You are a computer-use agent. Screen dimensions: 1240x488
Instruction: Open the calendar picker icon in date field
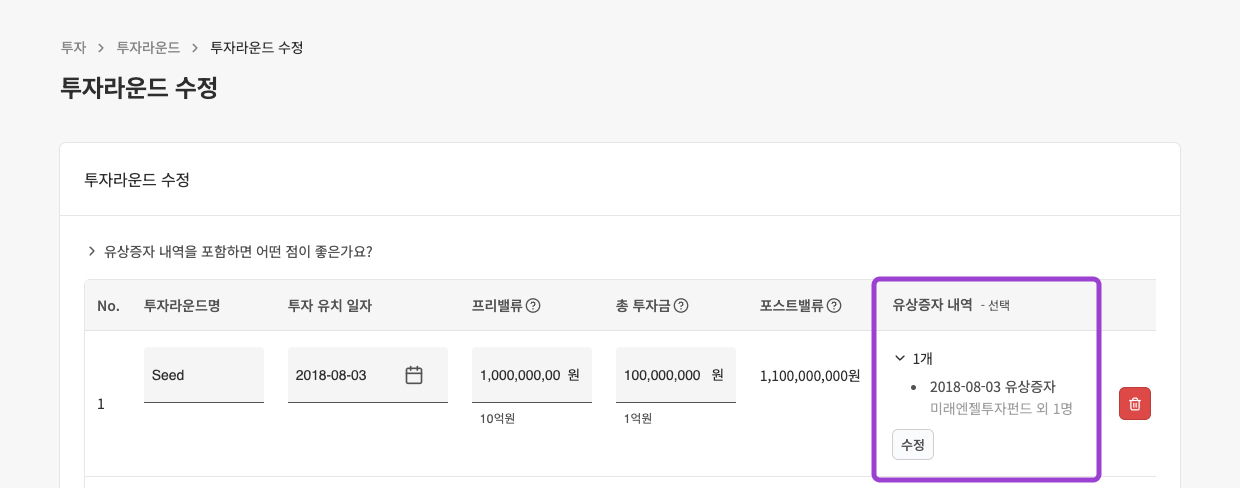(414, 375)
